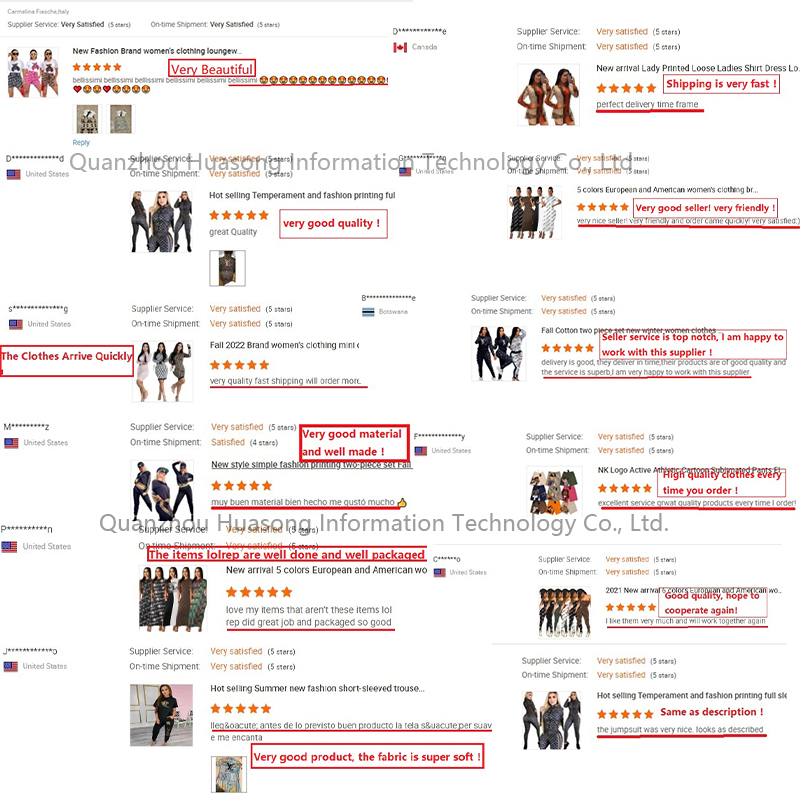Click United States flag beside s**************g
Image resolution: width=800 pixels, height=800 pixels.
click(x=16, y=324)
